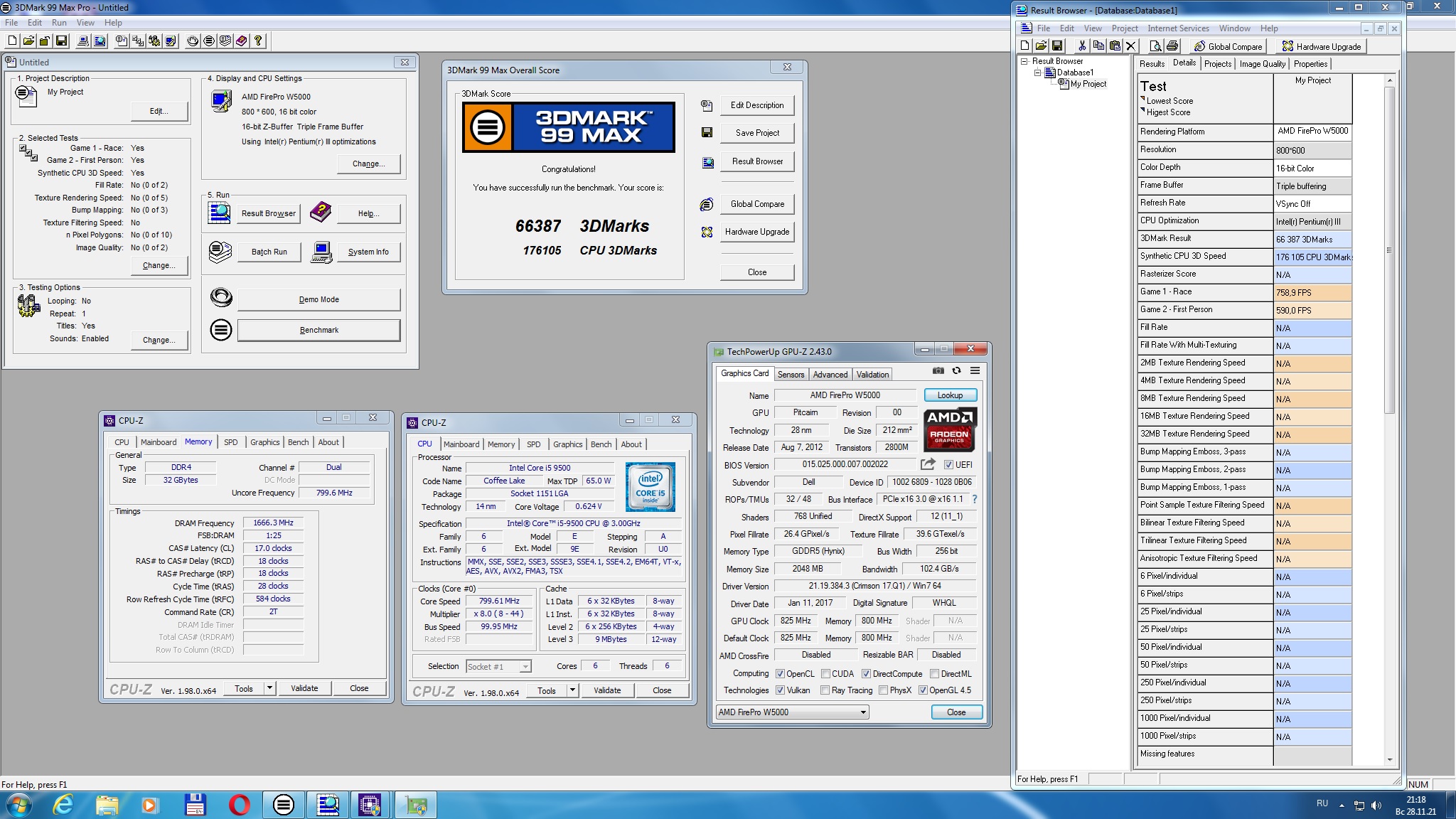Image resolution: width=1456 pixels, height=819 pixels.
Task: Collapse the Database1 tree node
Action: [1037, 73]
